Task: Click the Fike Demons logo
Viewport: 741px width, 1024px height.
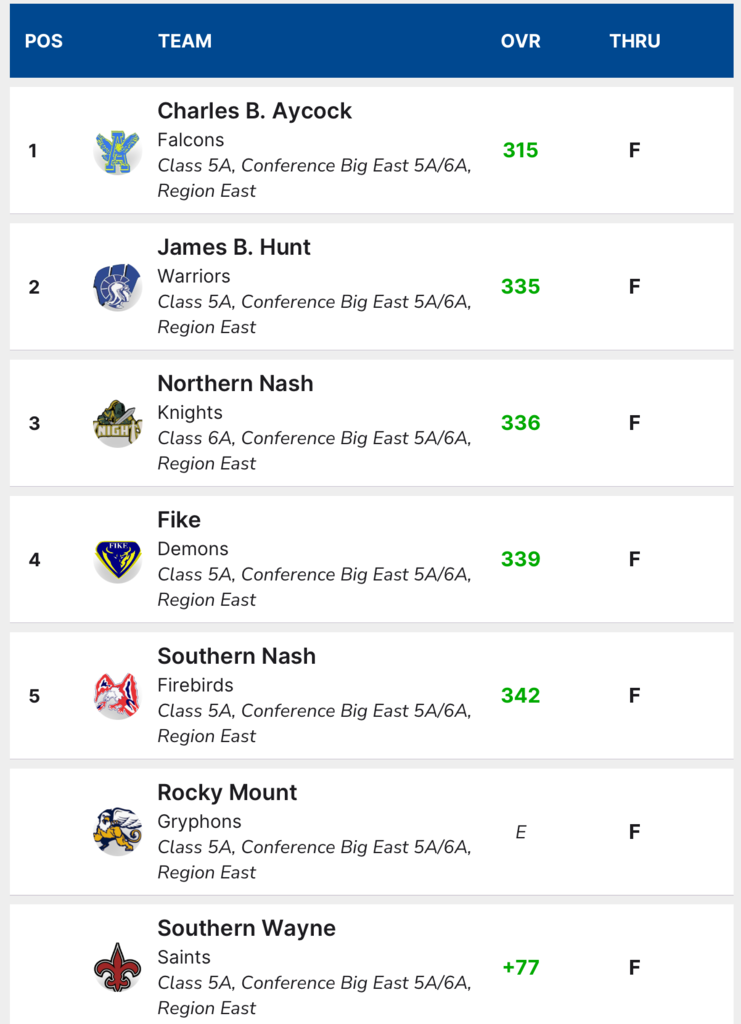Action: [x=118, y=560]
